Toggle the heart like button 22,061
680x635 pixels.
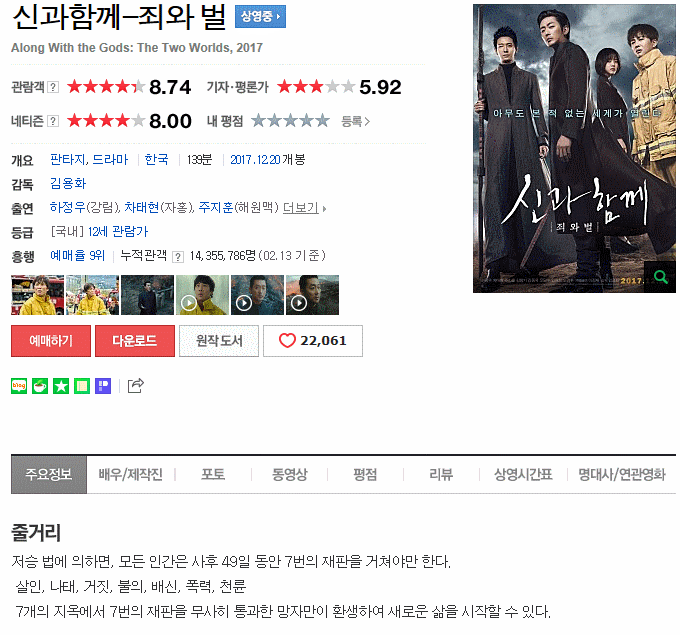pos(313,341)
